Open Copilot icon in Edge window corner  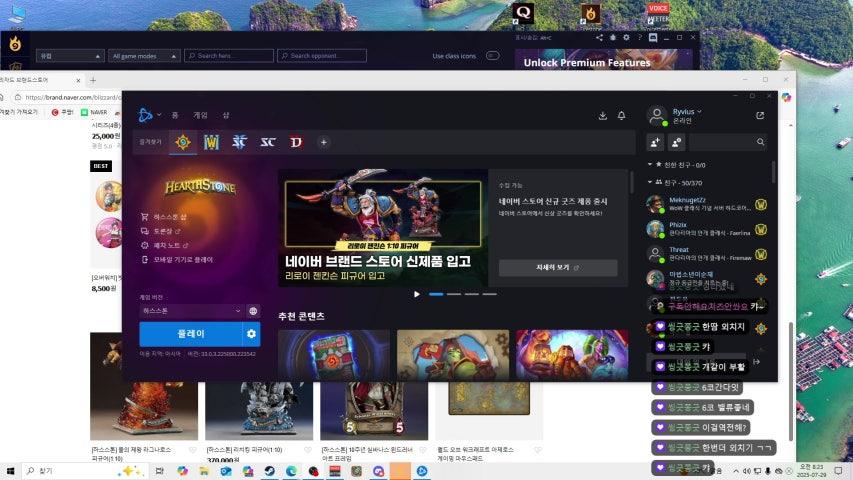(x=787, y=97)
